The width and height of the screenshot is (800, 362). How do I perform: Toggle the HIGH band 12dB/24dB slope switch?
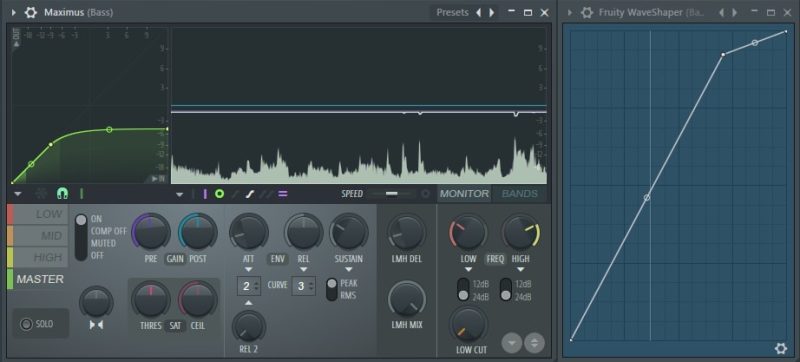pos(506,290)
